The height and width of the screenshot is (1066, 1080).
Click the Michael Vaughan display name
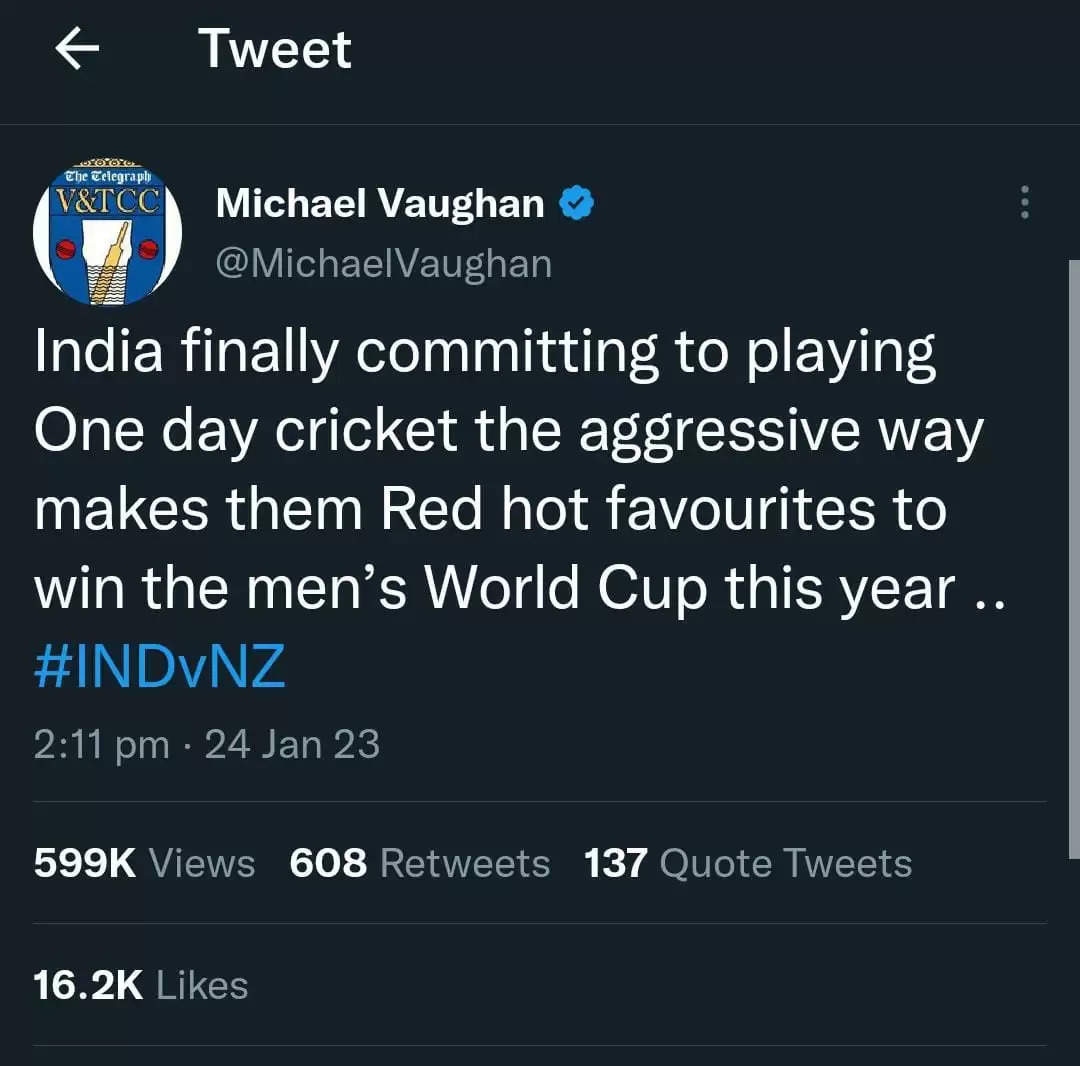pos(380,203)
